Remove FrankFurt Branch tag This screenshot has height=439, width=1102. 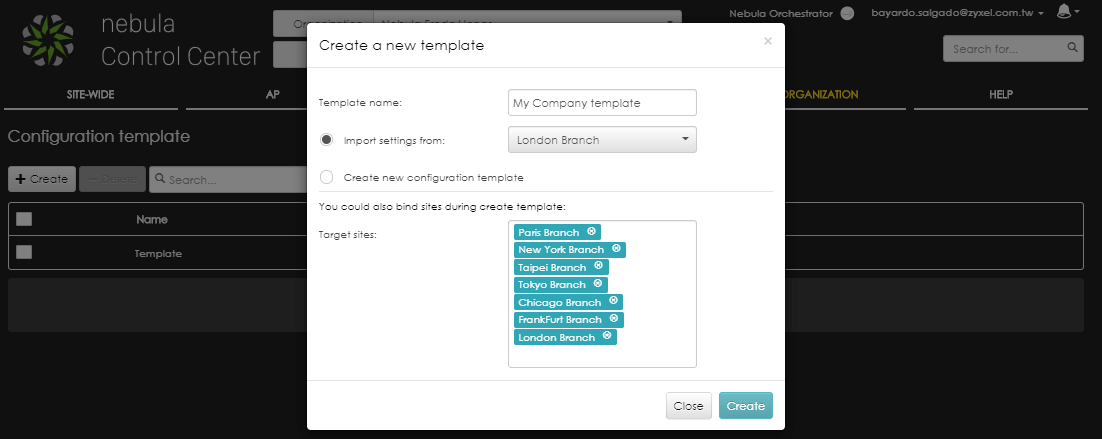pos(614,319)
